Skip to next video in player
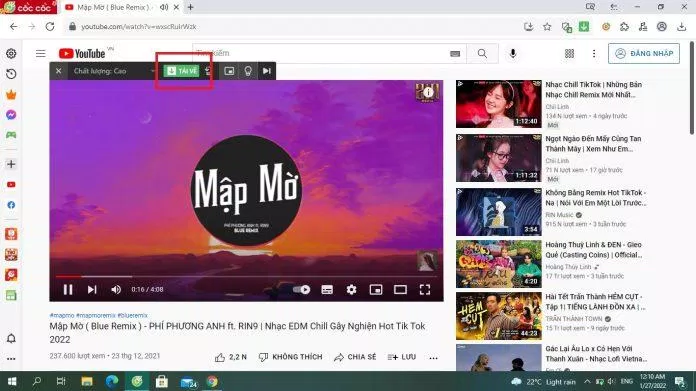This screenshot has width=696, height=391. click(x=92, y=290)
